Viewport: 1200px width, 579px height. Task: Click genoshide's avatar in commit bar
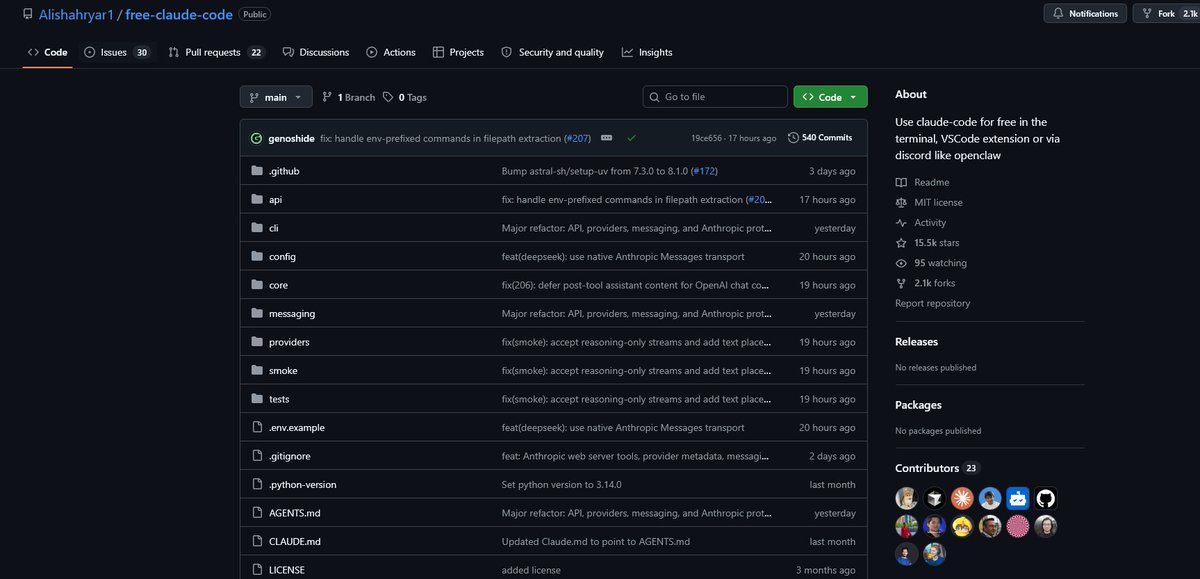pyautogui.click(x=256, y=138)
